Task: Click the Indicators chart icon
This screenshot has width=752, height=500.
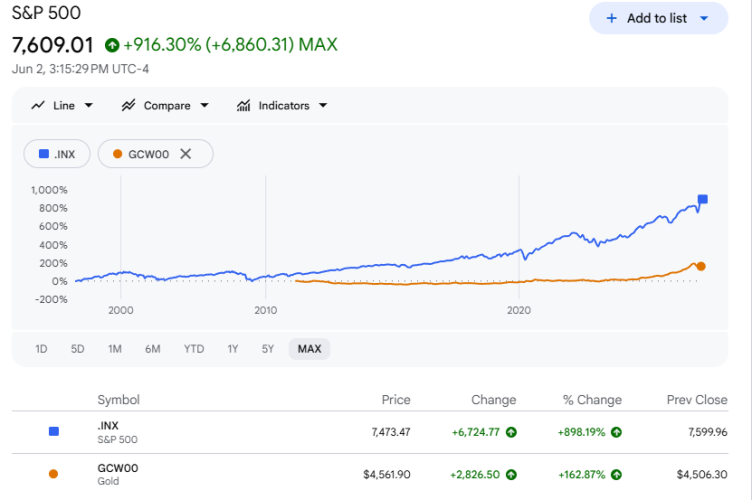Action: 244,105
